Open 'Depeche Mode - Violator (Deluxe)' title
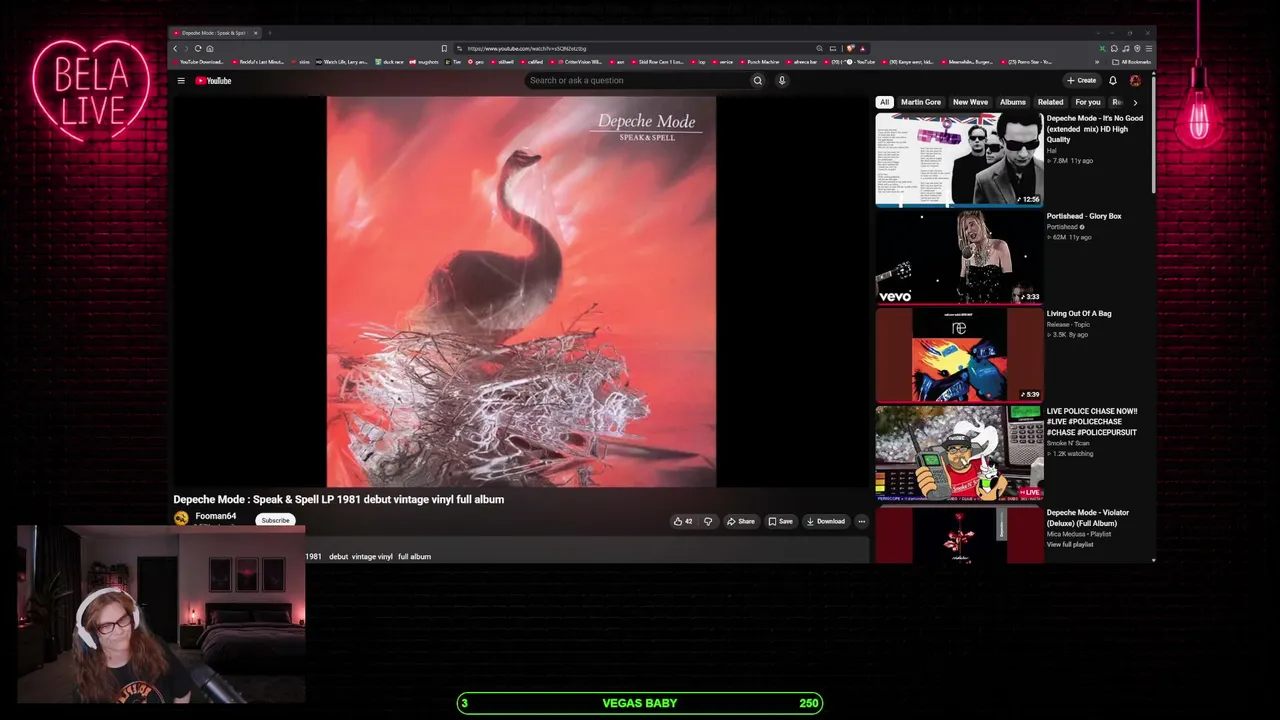The image size is (1280, 720). coord(1088,518)
